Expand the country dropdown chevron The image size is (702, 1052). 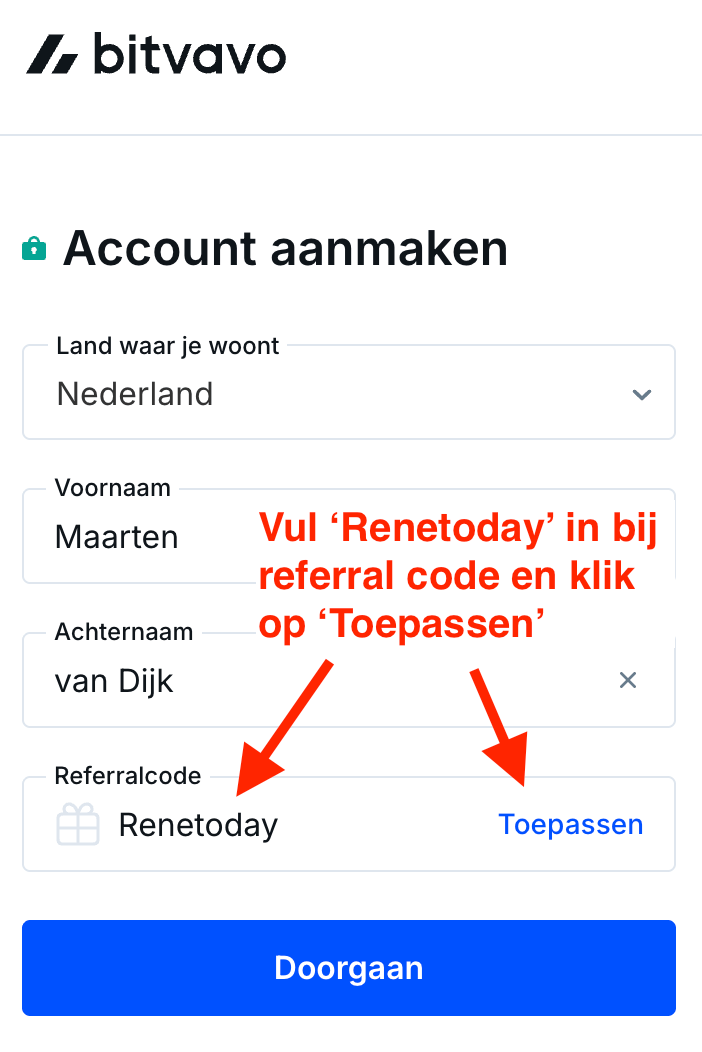pyautogui.click(x=642, y=394)
